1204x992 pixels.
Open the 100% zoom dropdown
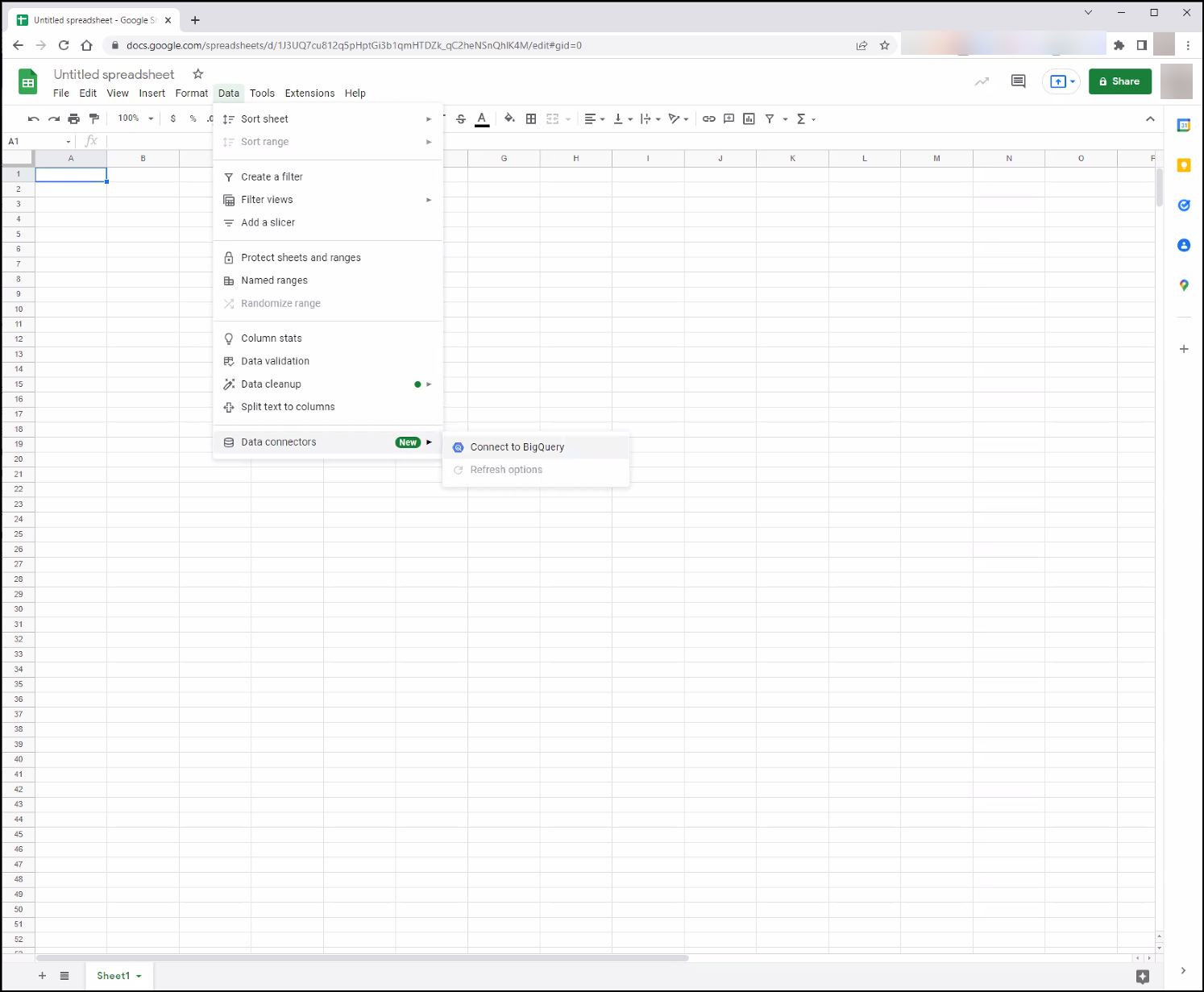(x=135, y=118)
